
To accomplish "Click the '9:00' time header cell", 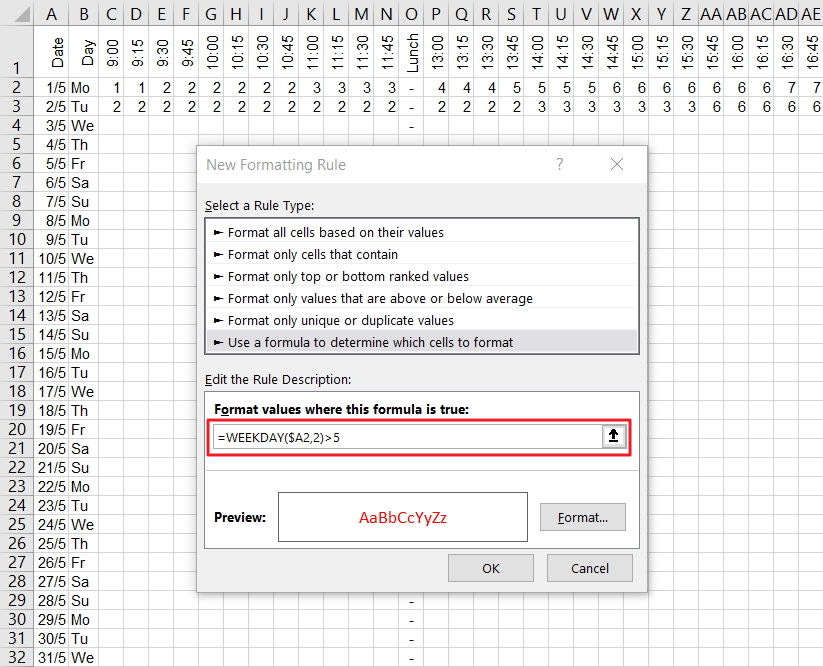I will pyautogui.click(x=111, y=51).
